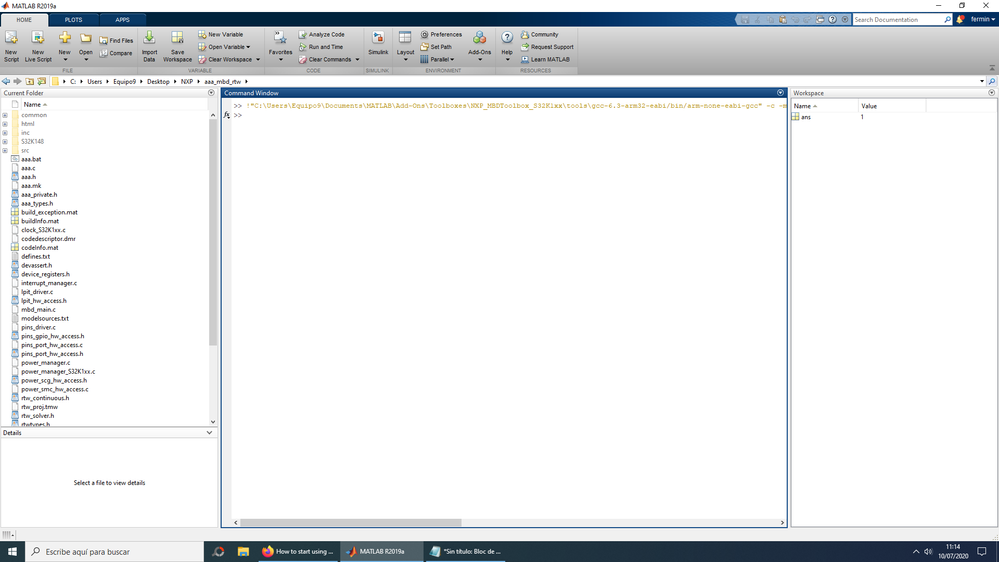
Task: Create a New Variable
Action: [x=220, y=34]
